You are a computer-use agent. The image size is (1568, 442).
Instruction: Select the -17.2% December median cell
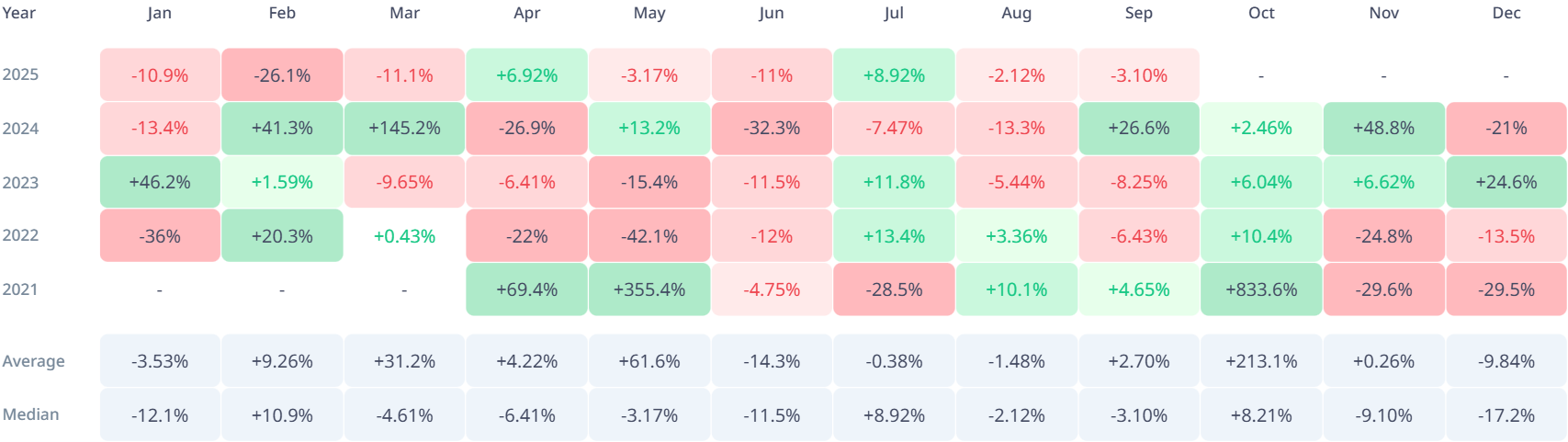[x=1506, y=415]
